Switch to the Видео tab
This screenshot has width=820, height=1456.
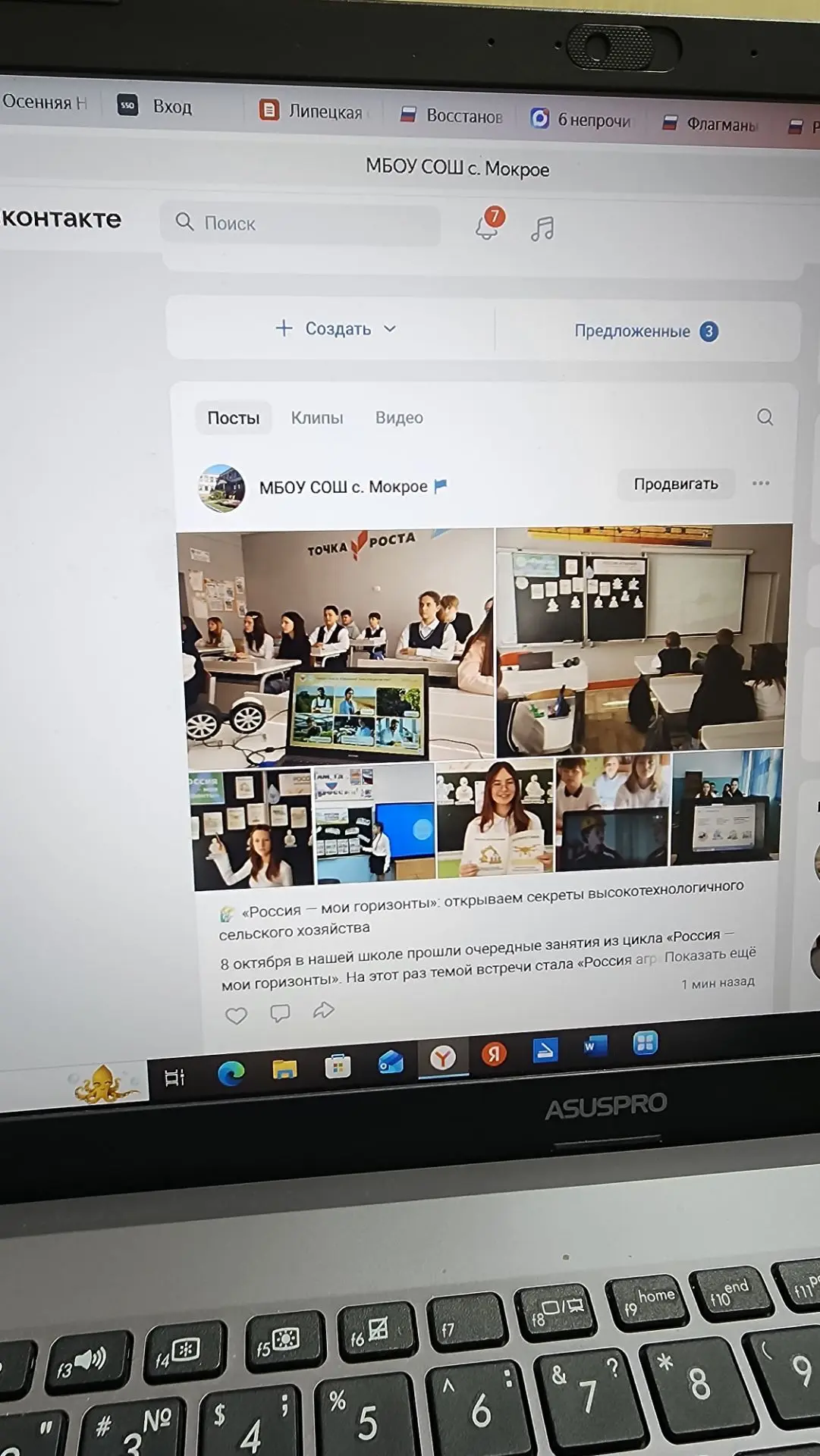coord(399,418)
